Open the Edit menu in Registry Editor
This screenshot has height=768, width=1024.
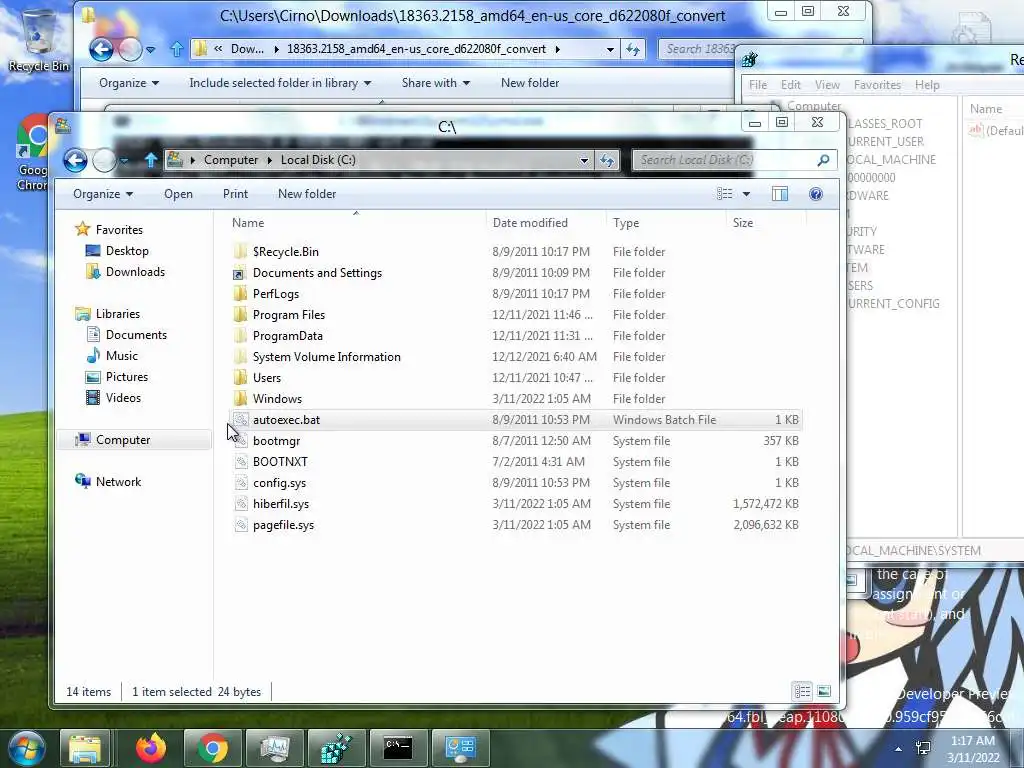click(x=790, y=85)
